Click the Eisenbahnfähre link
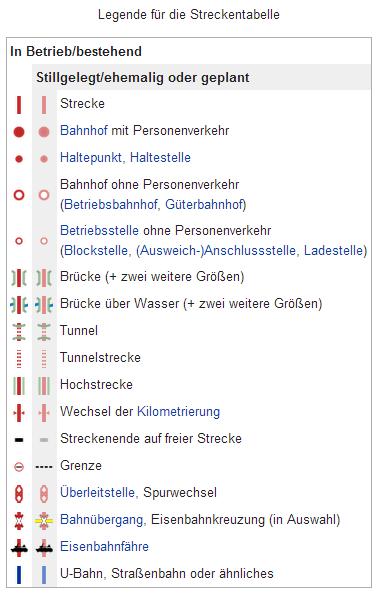379x595 pixels. pos(104,546)
